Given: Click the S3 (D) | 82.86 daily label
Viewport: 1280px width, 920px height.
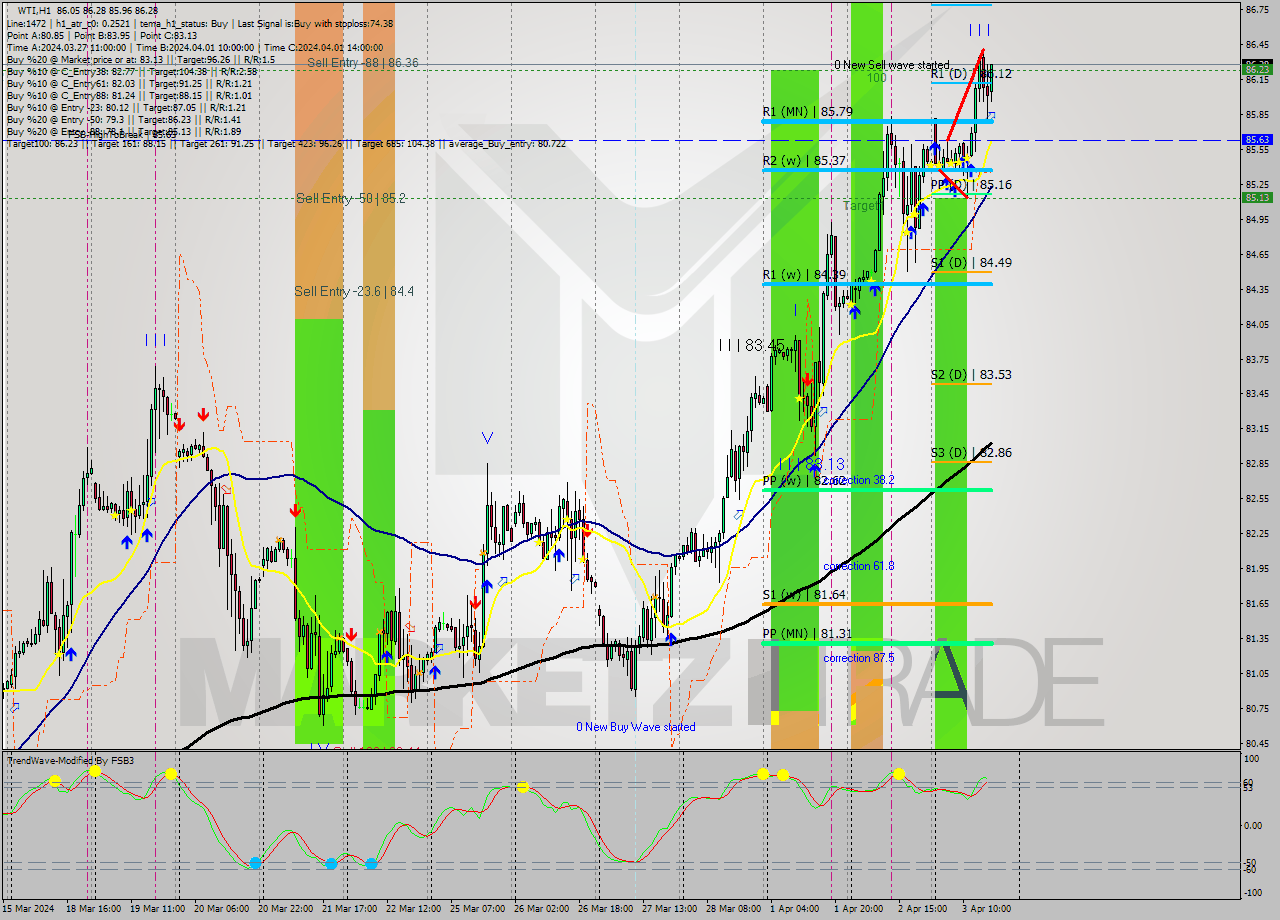Looking at the screenshot, I should point(971,452).
